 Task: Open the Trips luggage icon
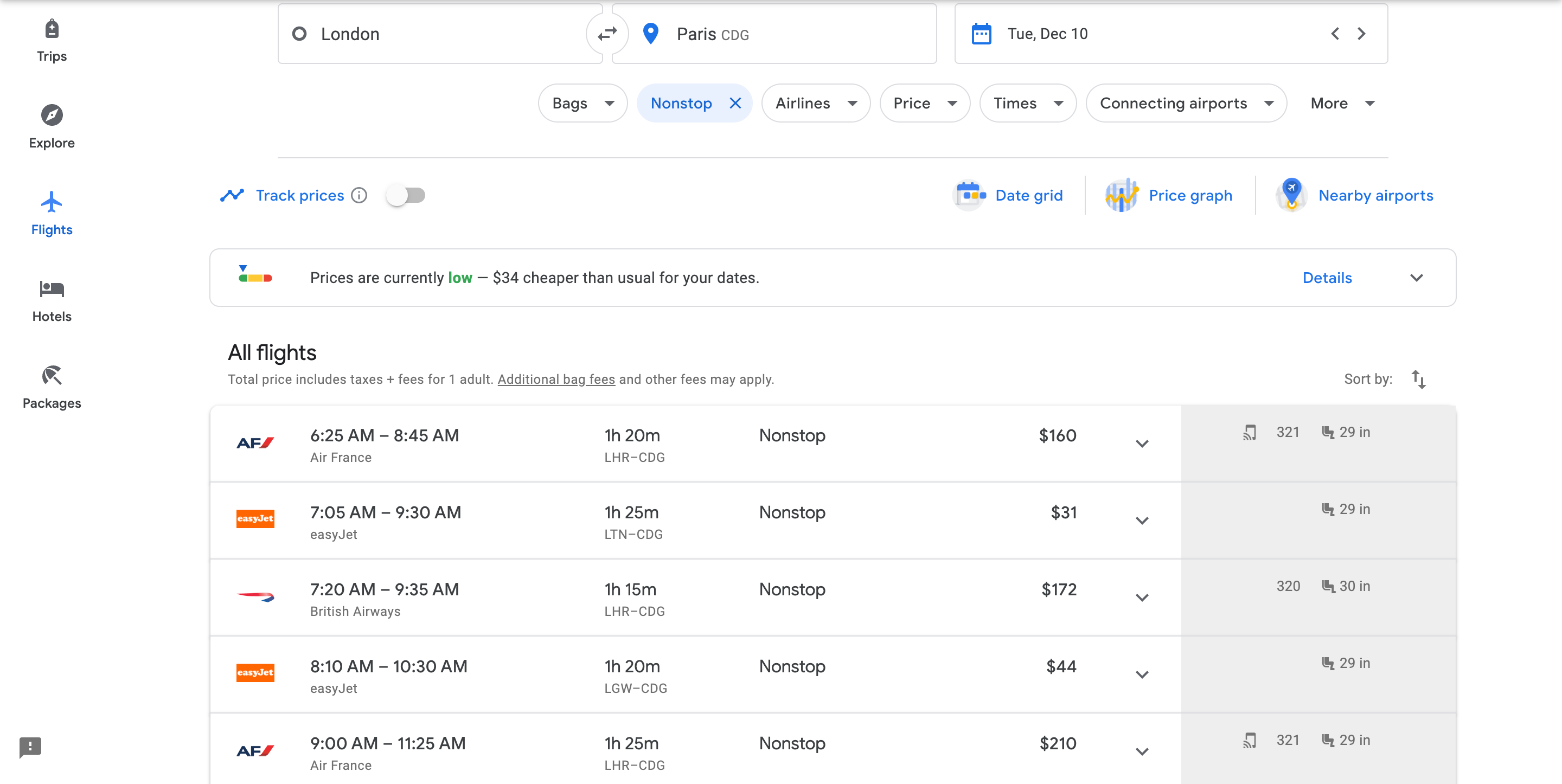pyautogui.click(x=52, y=29)
